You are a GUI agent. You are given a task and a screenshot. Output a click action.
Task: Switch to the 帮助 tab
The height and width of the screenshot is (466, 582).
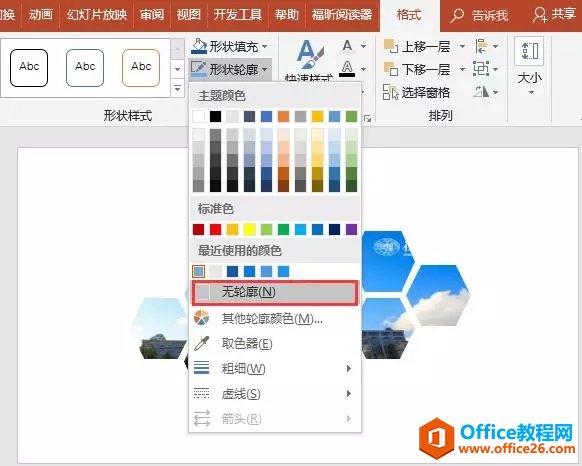coord(287,15)
